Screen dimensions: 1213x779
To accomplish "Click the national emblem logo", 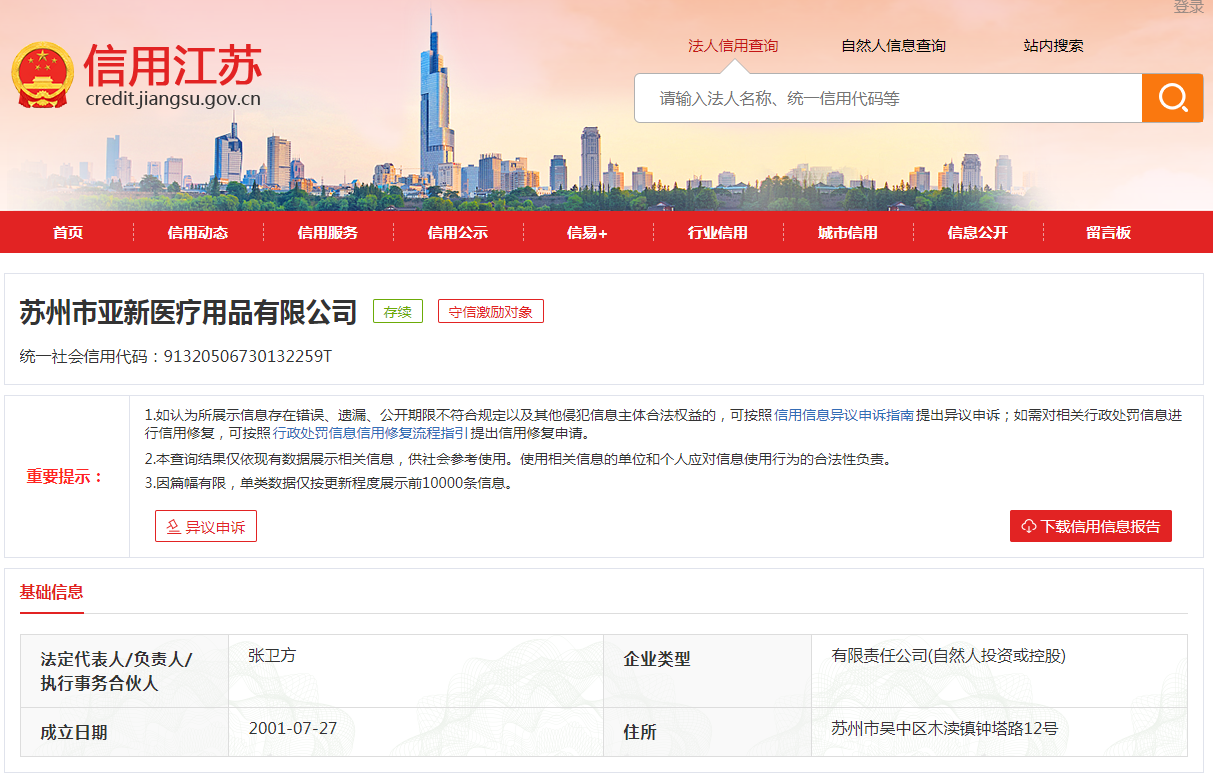I will pyautogui.click(x=43, y=75).
